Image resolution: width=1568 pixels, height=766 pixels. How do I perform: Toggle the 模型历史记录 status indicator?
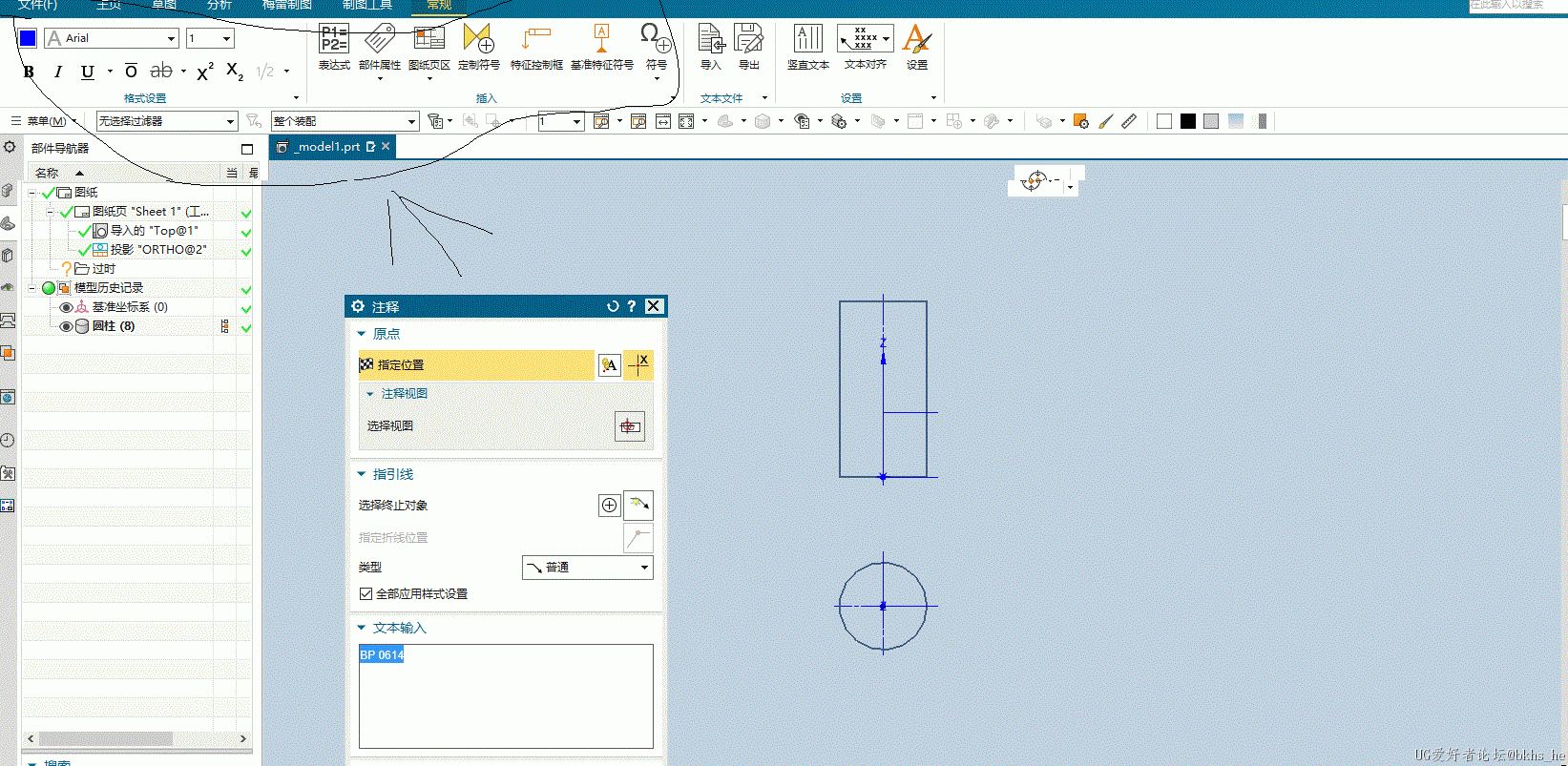pyautogui.click(x=49, y=288)
